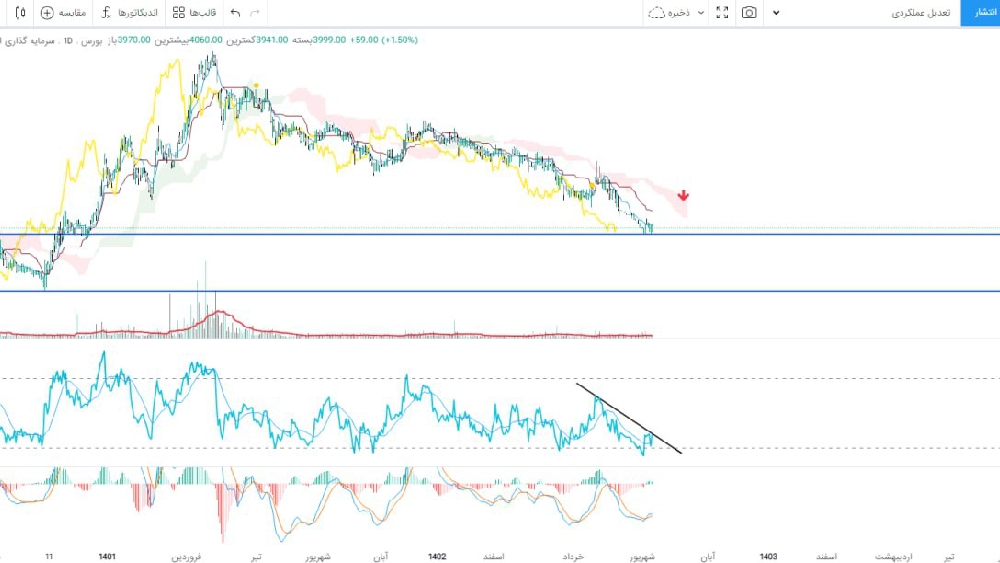Click the change value +59.00 (+1.50%)
This screenshot has width=1000, height=563.
(x=384, y=40)
